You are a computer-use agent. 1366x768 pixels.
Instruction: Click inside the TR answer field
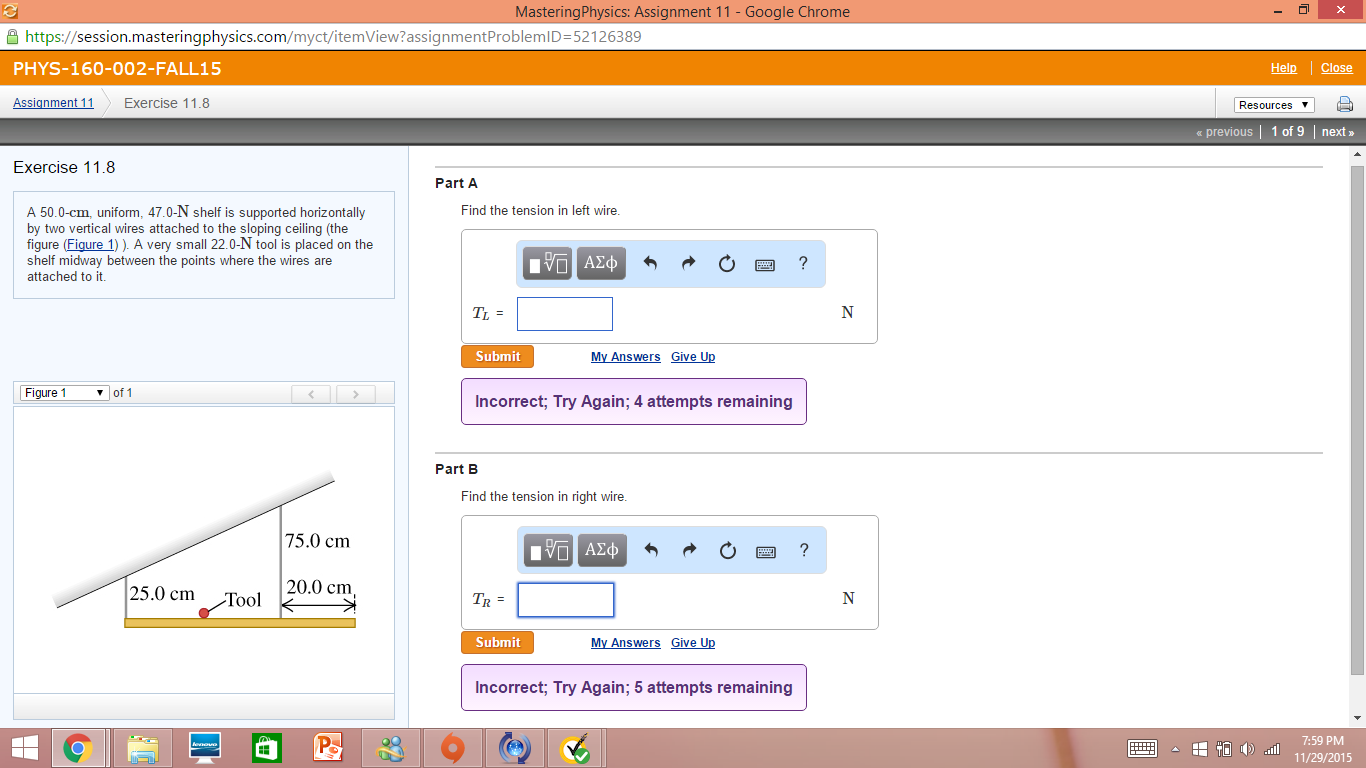pyautogui.click(x=565, y=599)
